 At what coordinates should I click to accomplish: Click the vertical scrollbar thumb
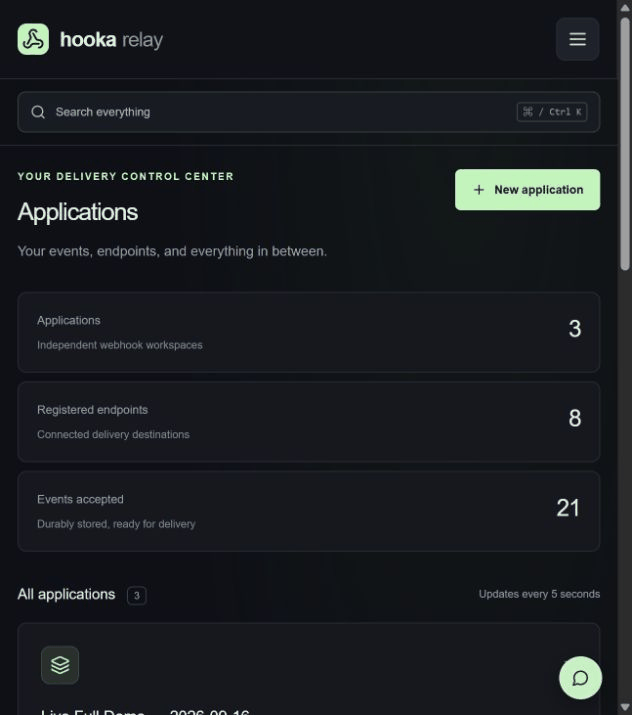pos(625,144)
